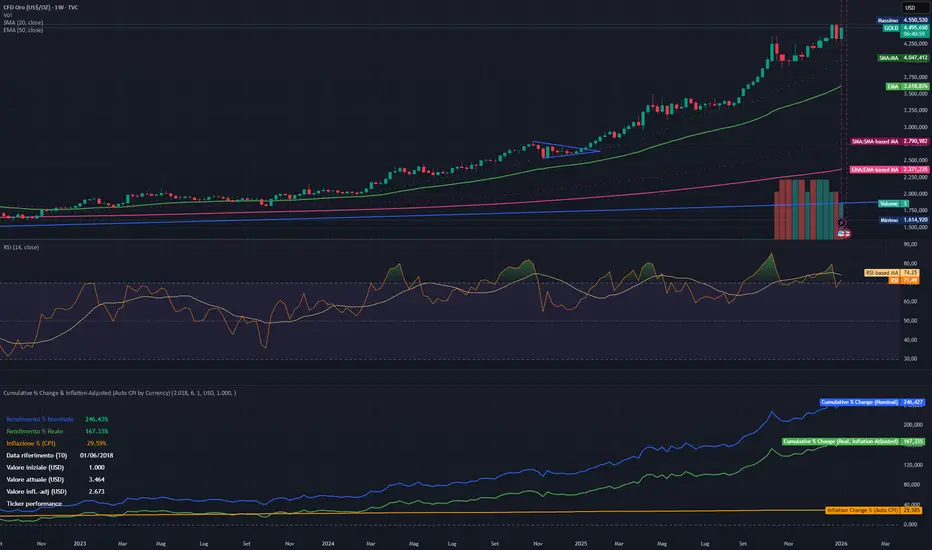This screenshot has width=932, height=550.
Task: Click the 2026 label on time axis
Action: (x=841, y=543)
